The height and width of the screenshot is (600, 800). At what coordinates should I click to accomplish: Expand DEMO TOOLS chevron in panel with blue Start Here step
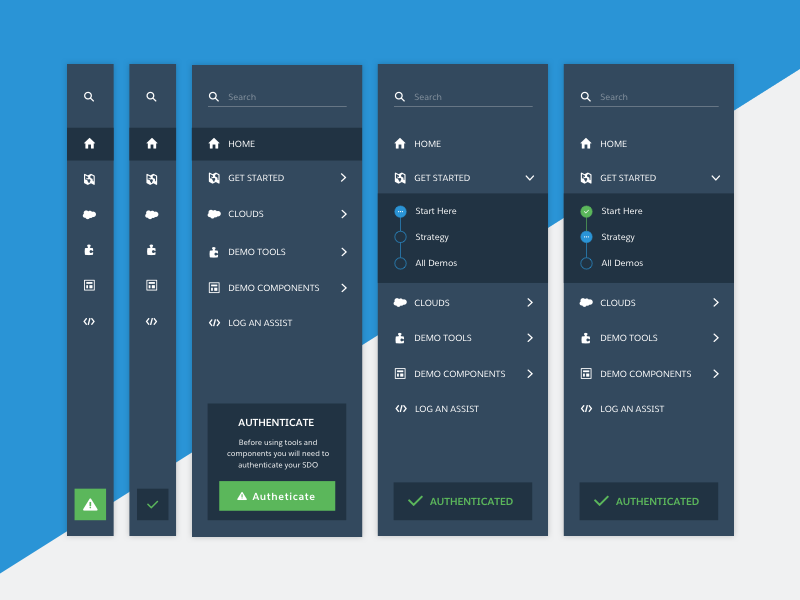tap(530, 338)
